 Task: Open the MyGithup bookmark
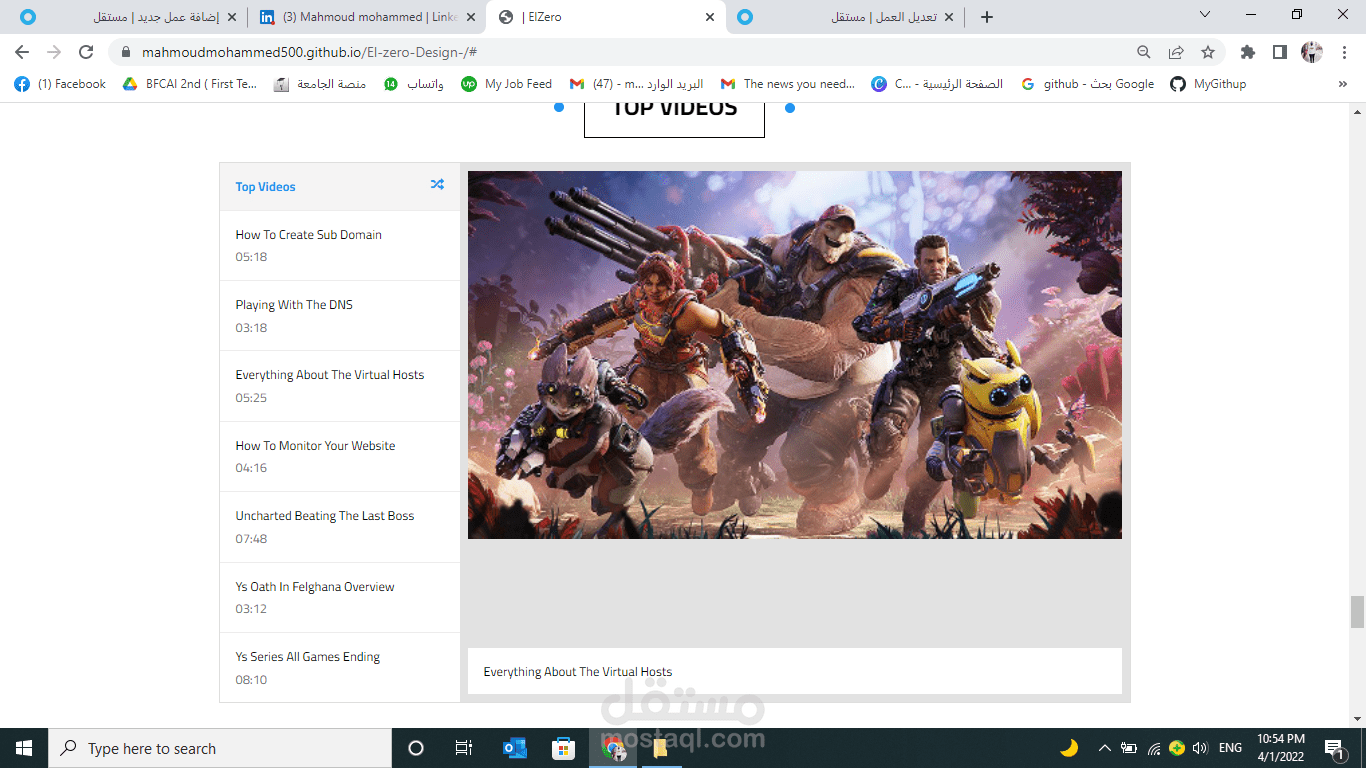1208,84
